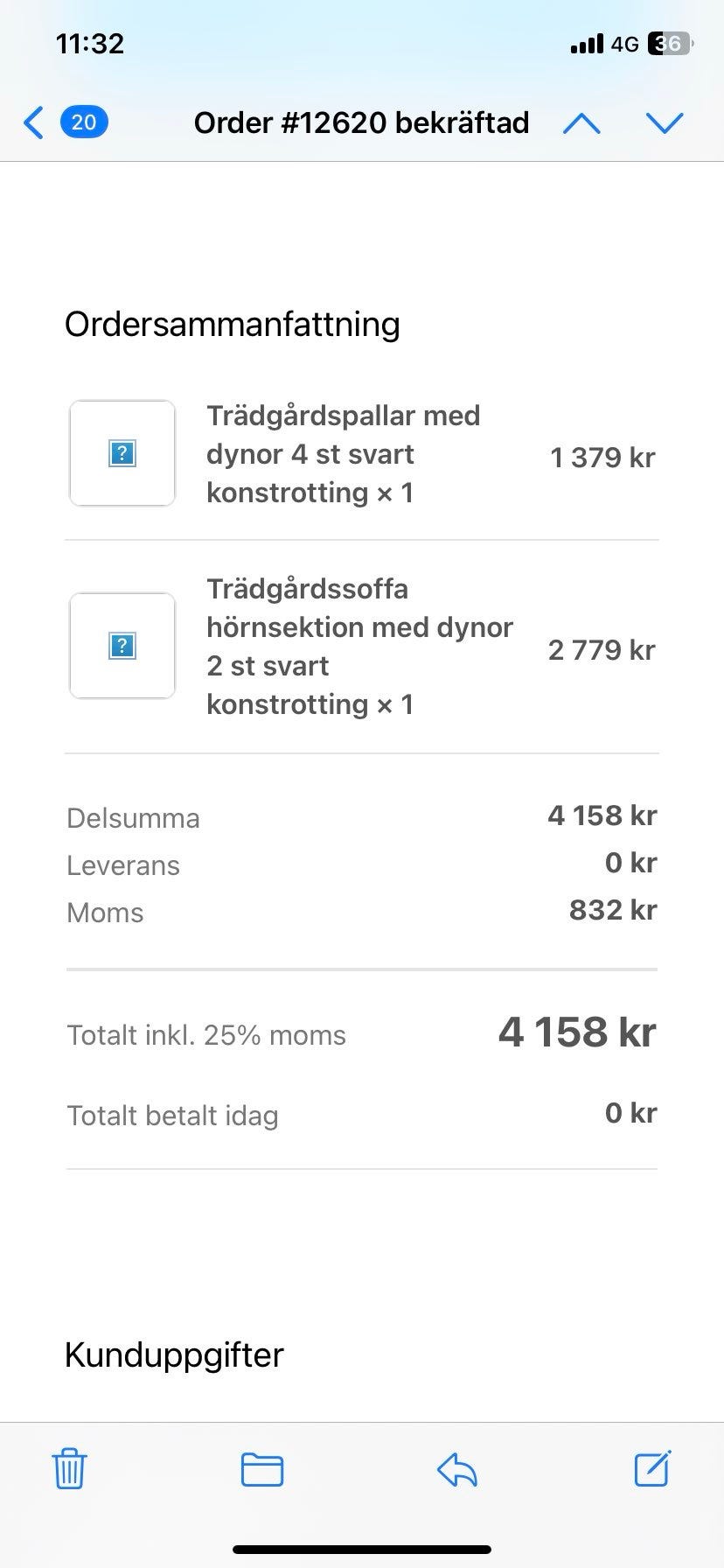Tap the 11:32 clock in status bar
This screenshot has height=1568, width=724.
pos(89,43)
